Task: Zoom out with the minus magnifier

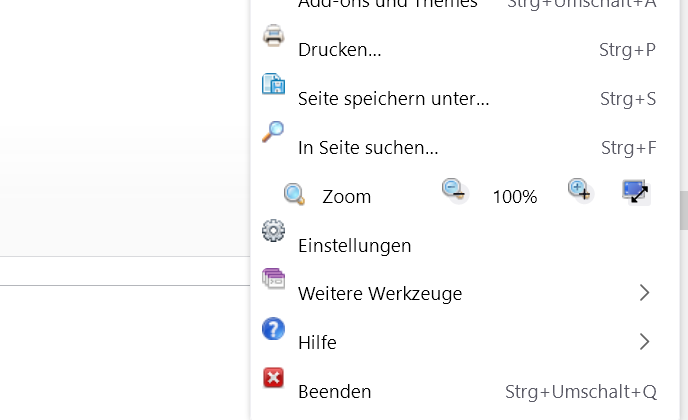Action: coord(455,189)
